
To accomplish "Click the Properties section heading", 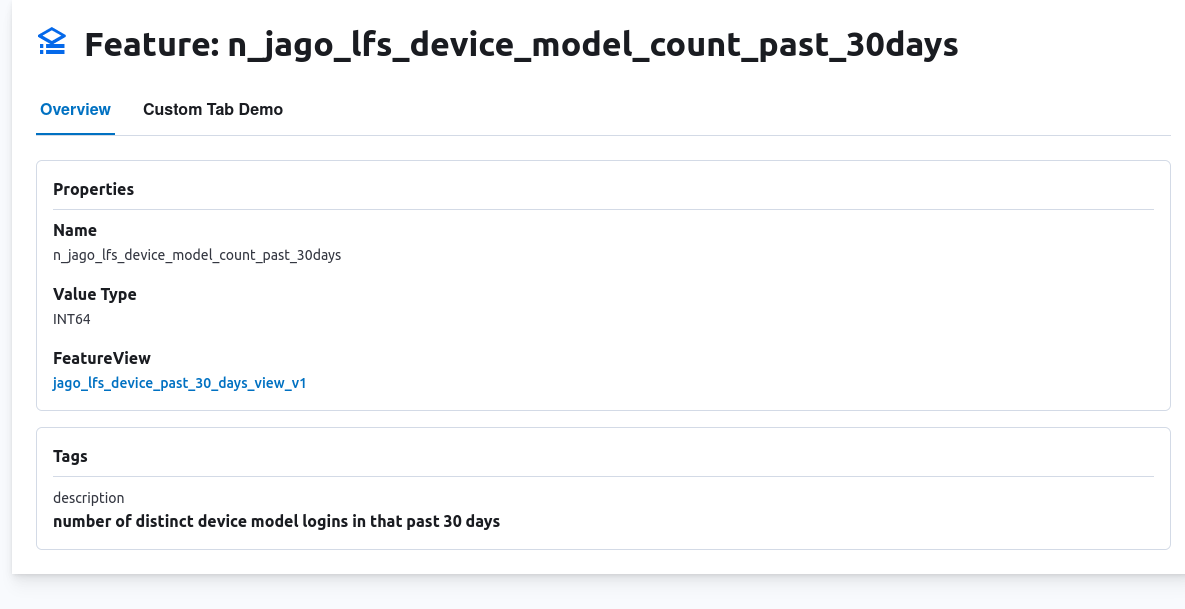I will (93, 189).
